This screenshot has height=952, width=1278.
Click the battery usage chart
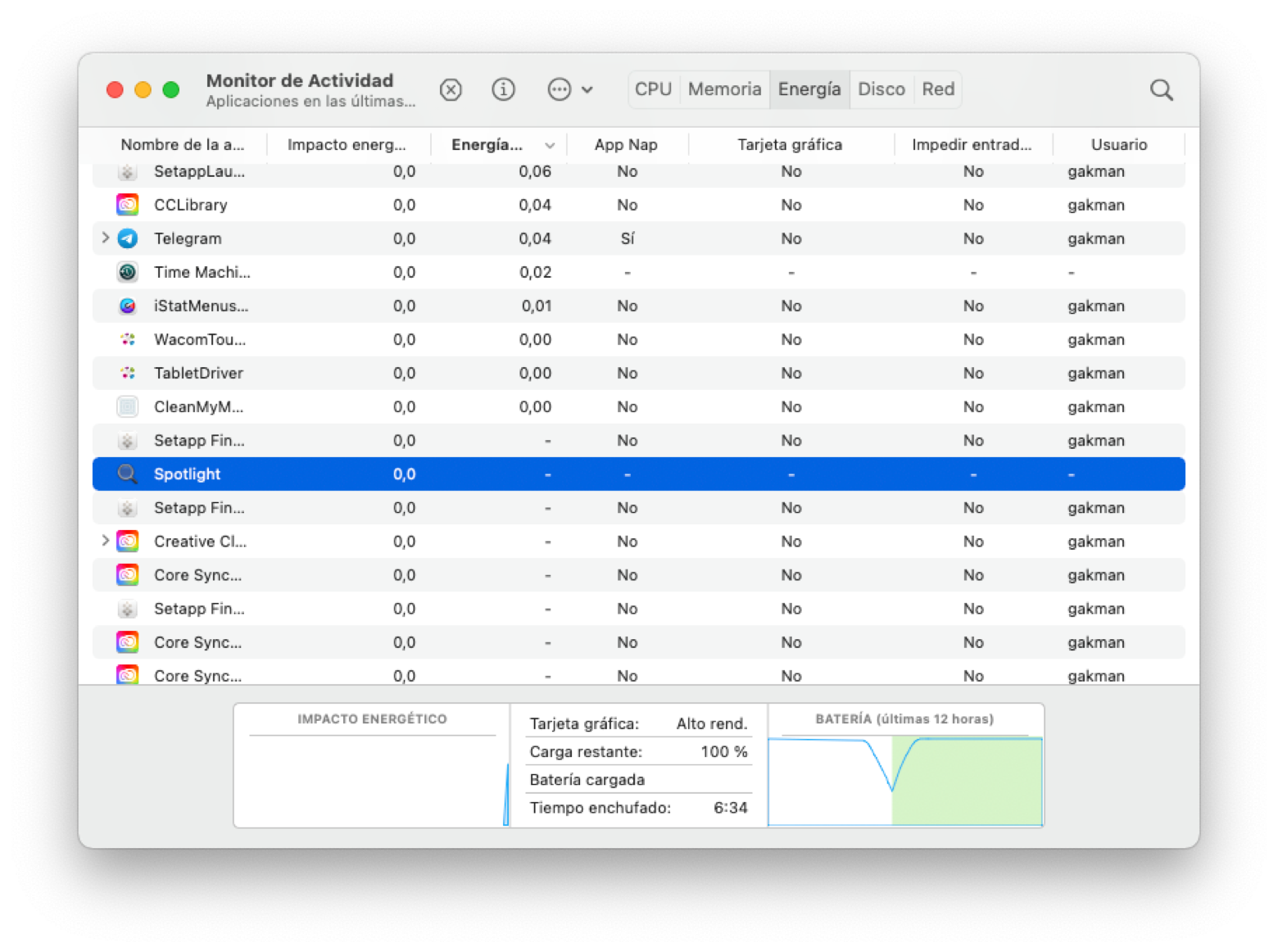point(905,778)
